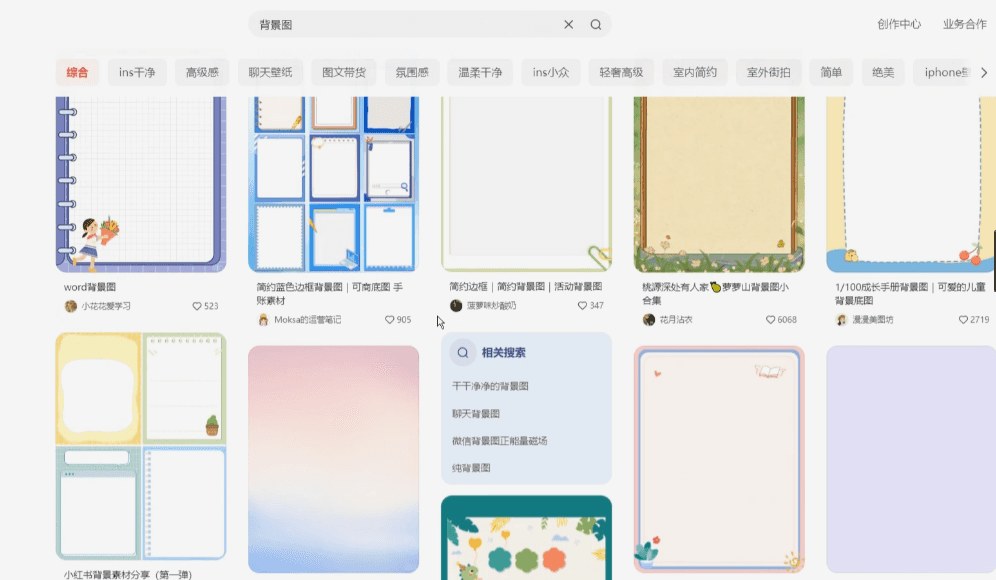The height and width of the screenshot is (580, 996).
Task: Like the 简约边框 post heart 347
Action: [x=582, y=306]
